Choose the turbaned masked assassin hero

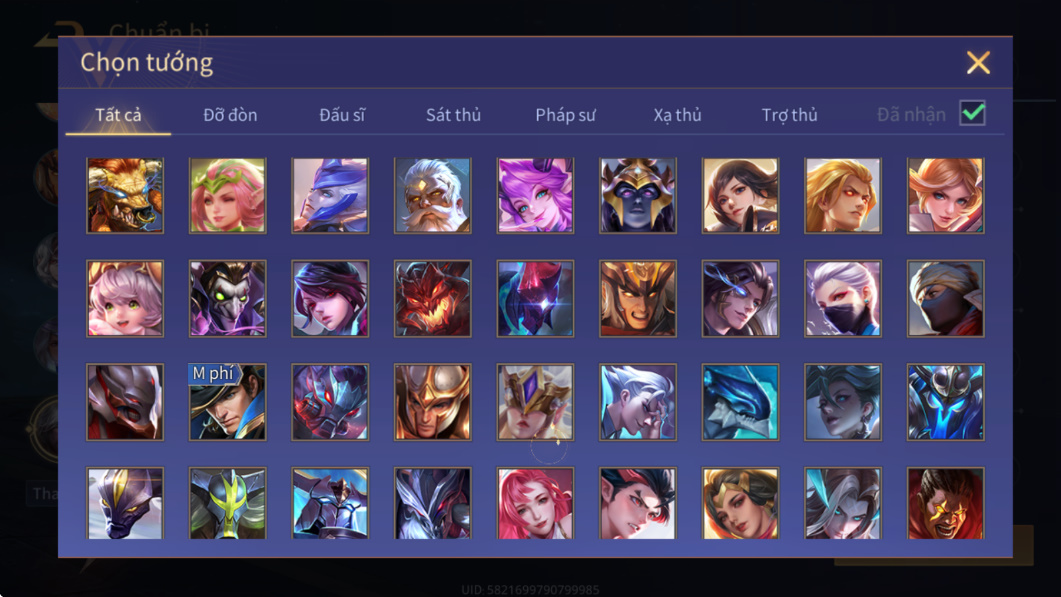[x=945, y=298]
